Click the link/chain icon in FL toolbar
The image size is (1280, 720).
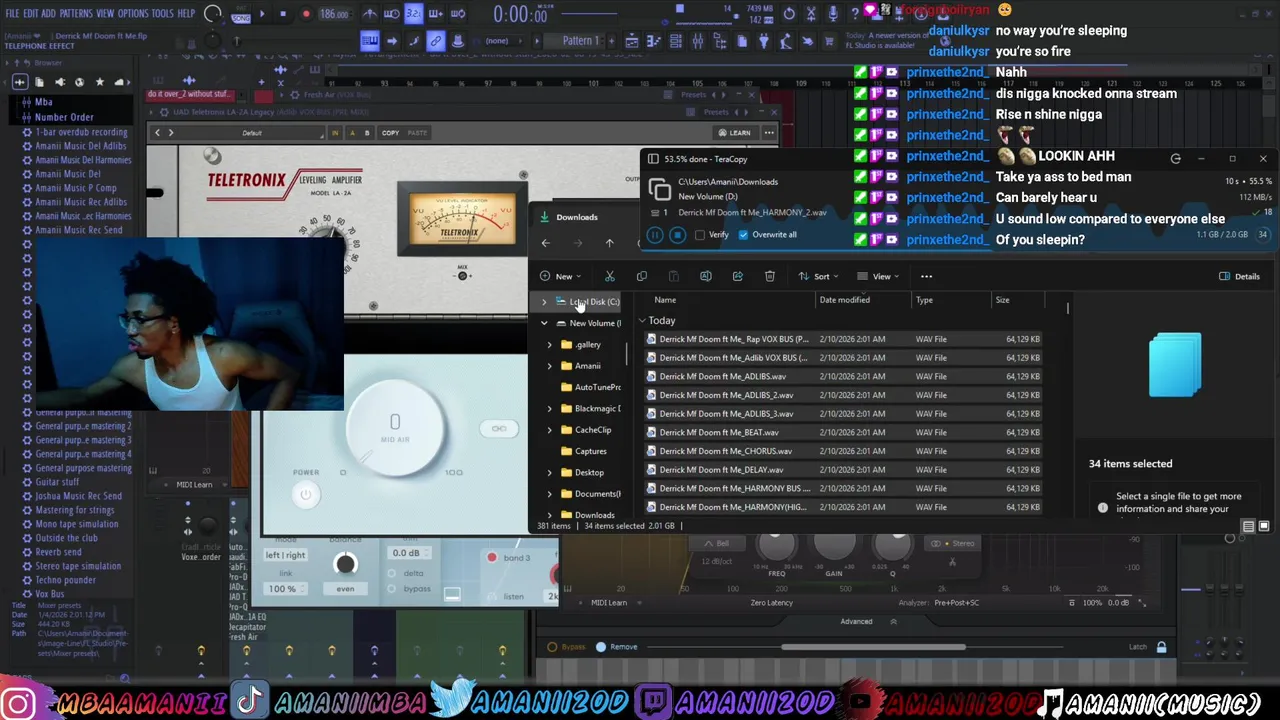click(436, 41)
